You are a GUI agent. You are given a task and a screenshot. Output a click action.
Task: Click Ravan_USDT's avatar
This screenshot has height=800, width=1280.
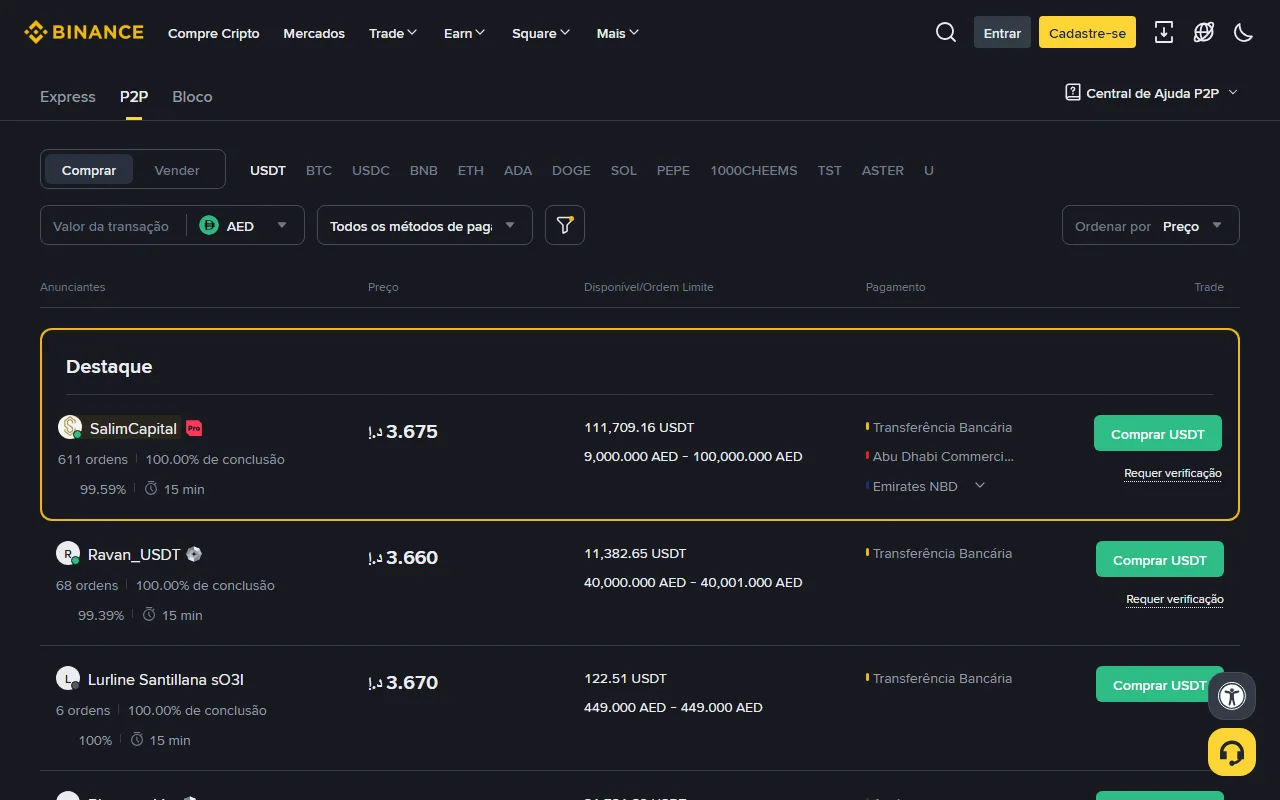pos(68,553)
